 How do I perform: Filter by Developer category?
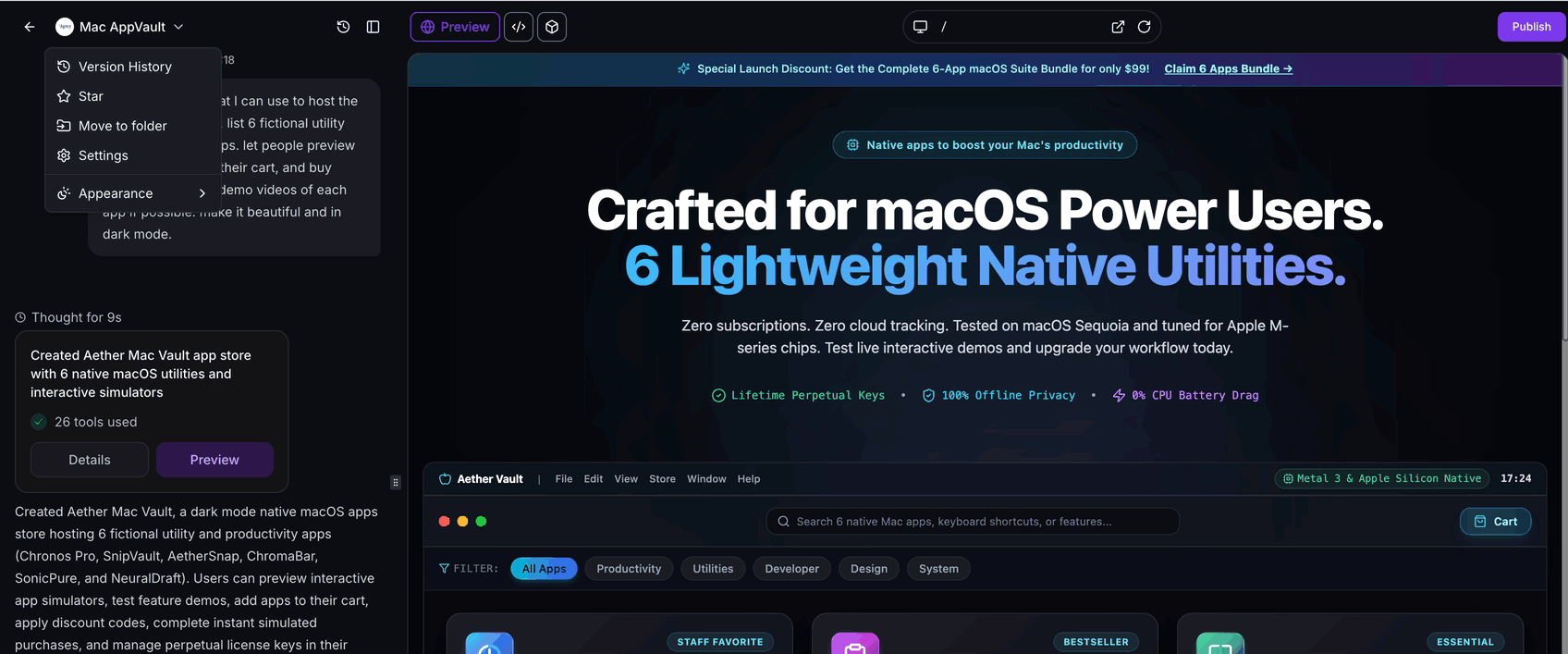(x=791, y=569)
